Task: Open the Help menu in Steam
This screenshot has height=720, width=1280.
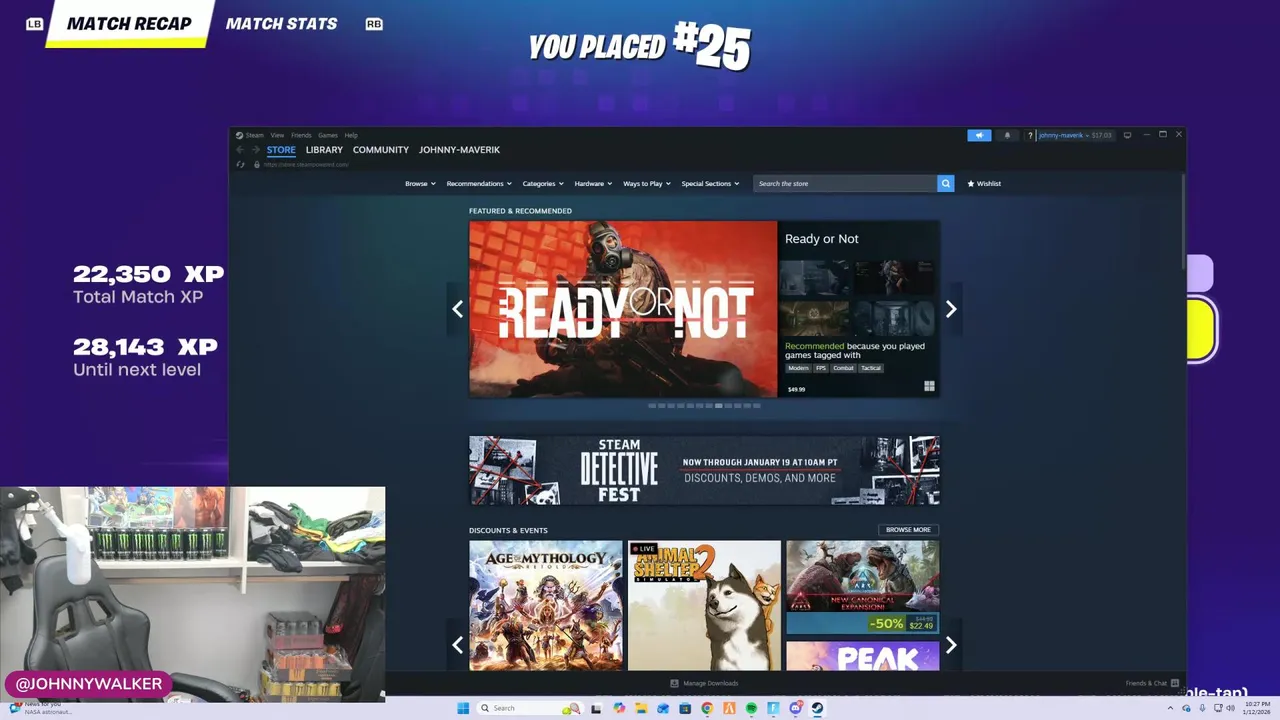Action: 351,135
